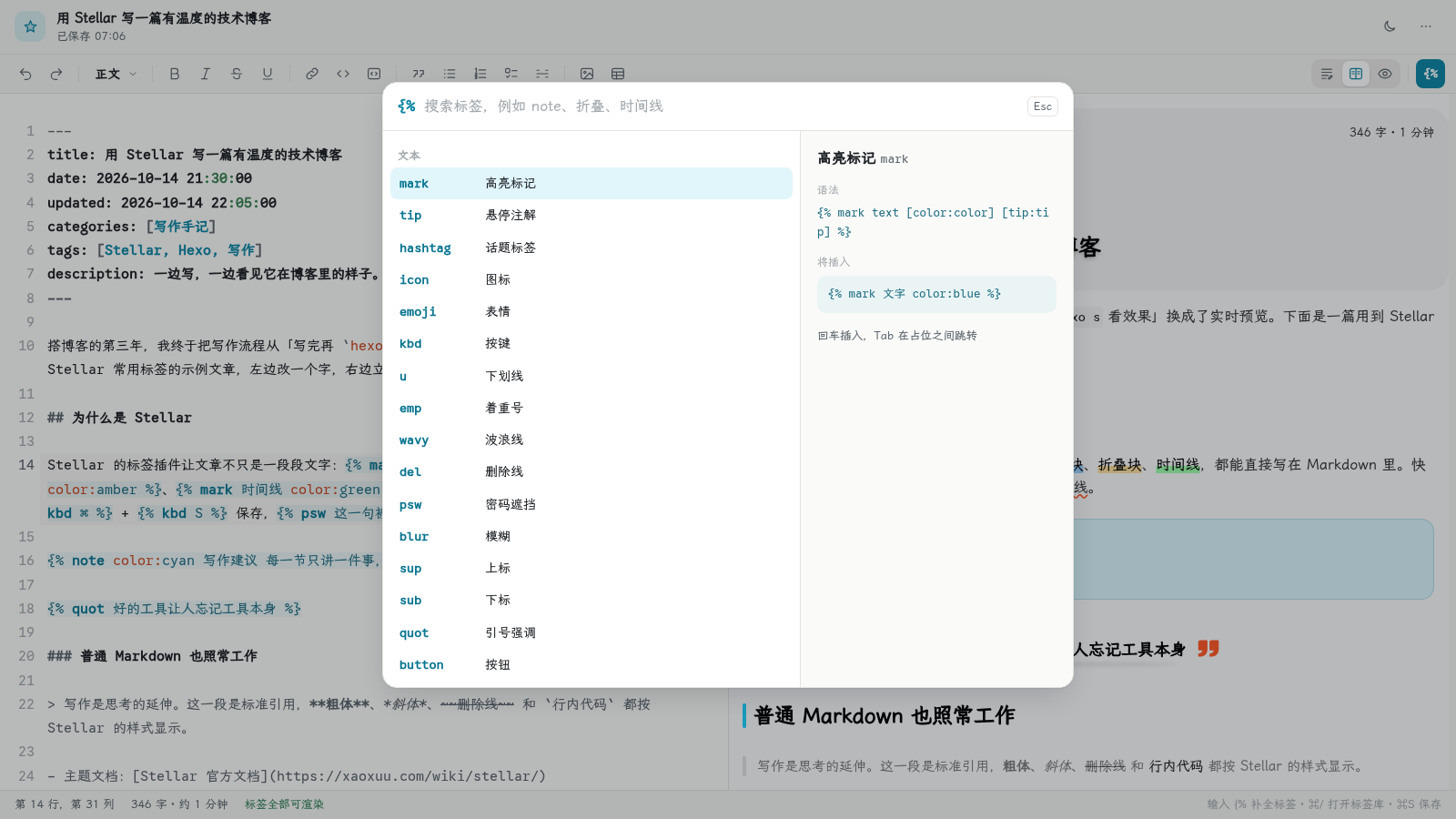
Task: Click the '文本' category heading in tag list
Action: pyautogui.click(x=409, y=156)
